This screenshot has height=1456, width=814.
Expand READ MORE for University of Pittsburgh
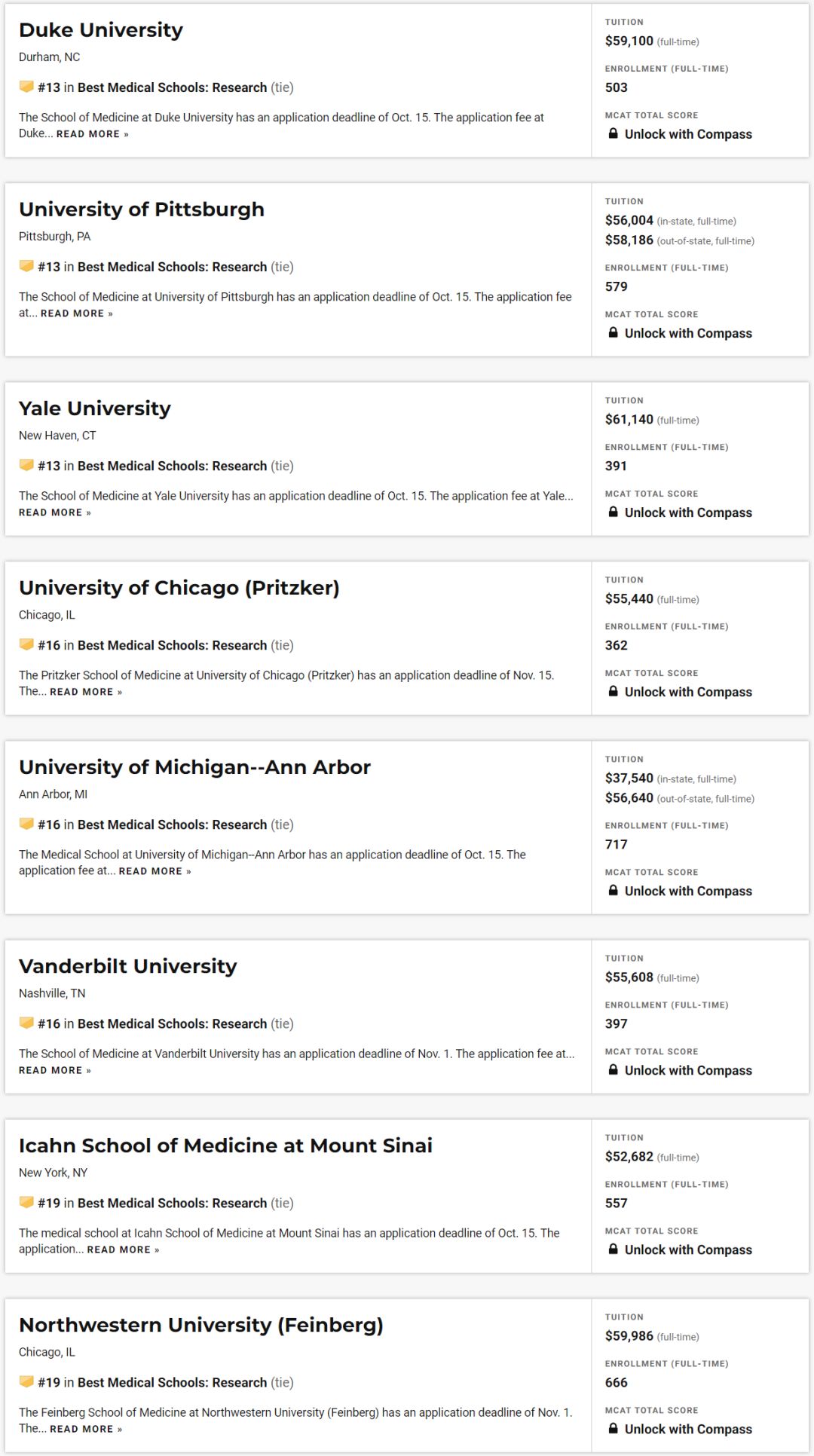point(77,314)
